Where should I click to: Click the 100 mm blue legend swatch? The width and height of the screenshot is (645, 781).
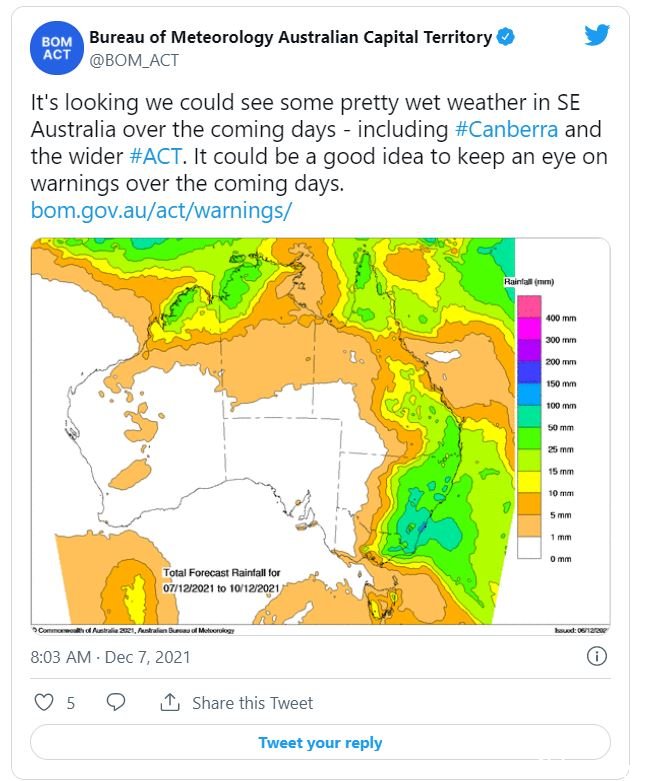pyautogui.click(x=529, y=394)
